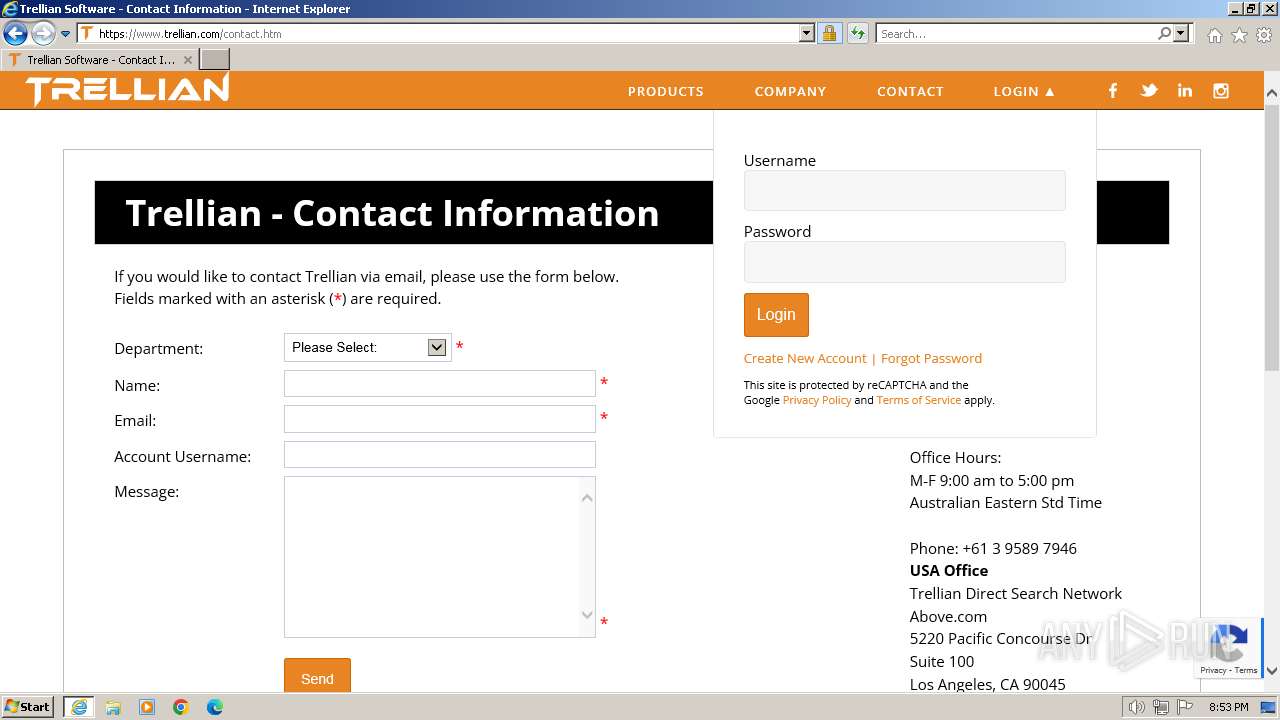Open Google Terms of Service link
The height and width of the screenshot is (720, 1280).
[918, 400]
